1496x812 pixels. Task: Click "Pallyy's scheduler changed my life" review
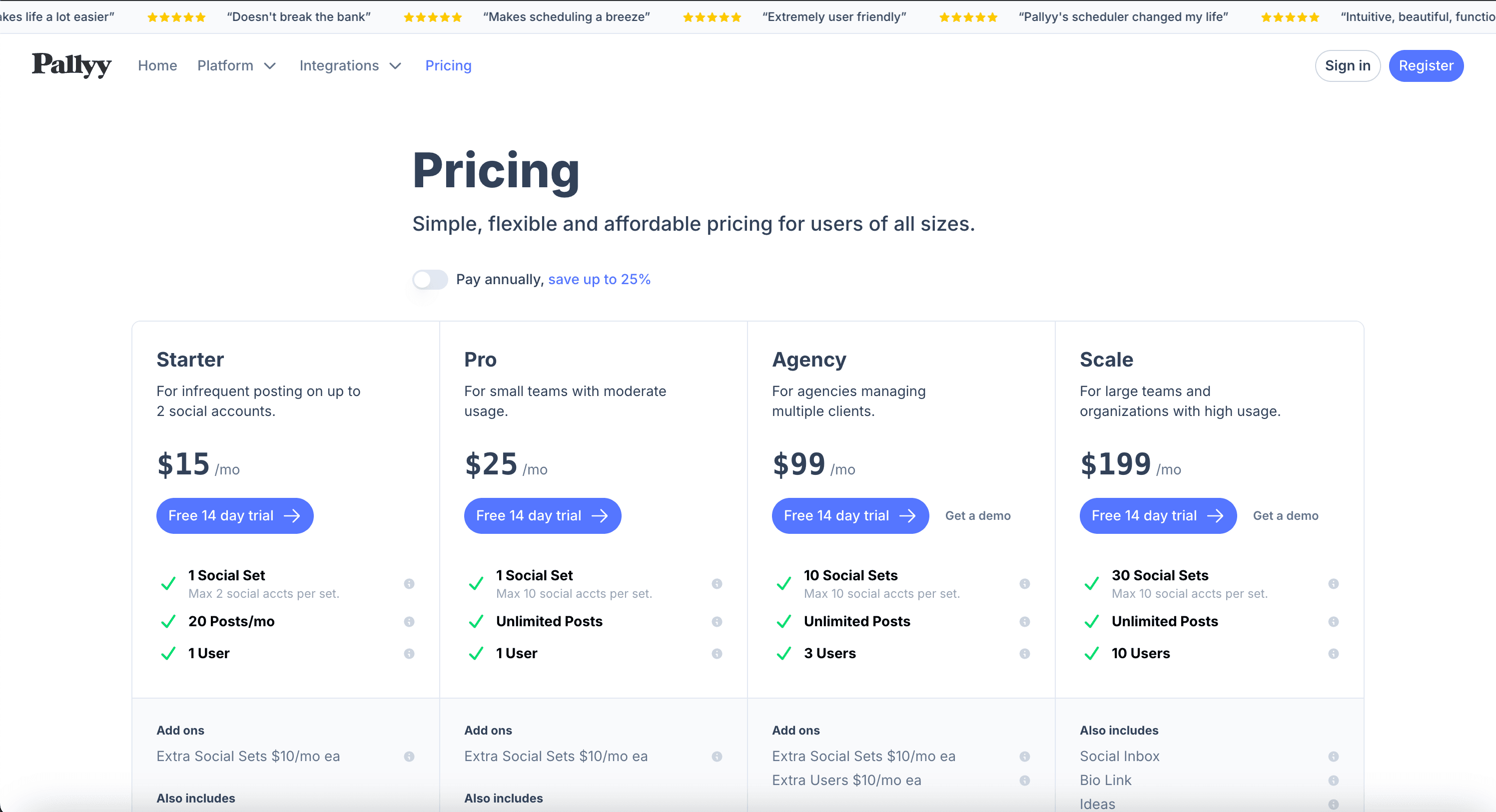point(1123,17)
